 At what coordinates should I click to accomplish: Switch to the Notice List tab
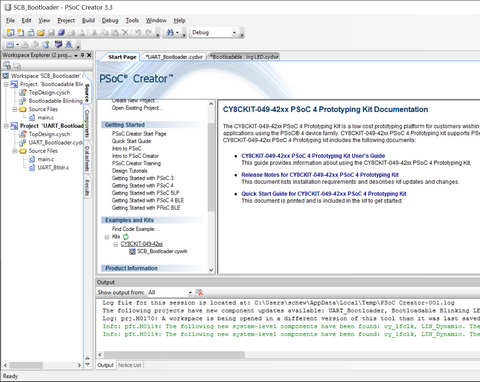130,365
